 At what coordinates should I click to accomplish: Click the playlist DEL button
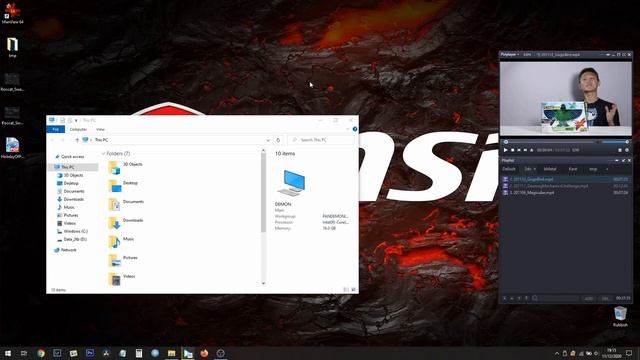click(x=605, y=298)
